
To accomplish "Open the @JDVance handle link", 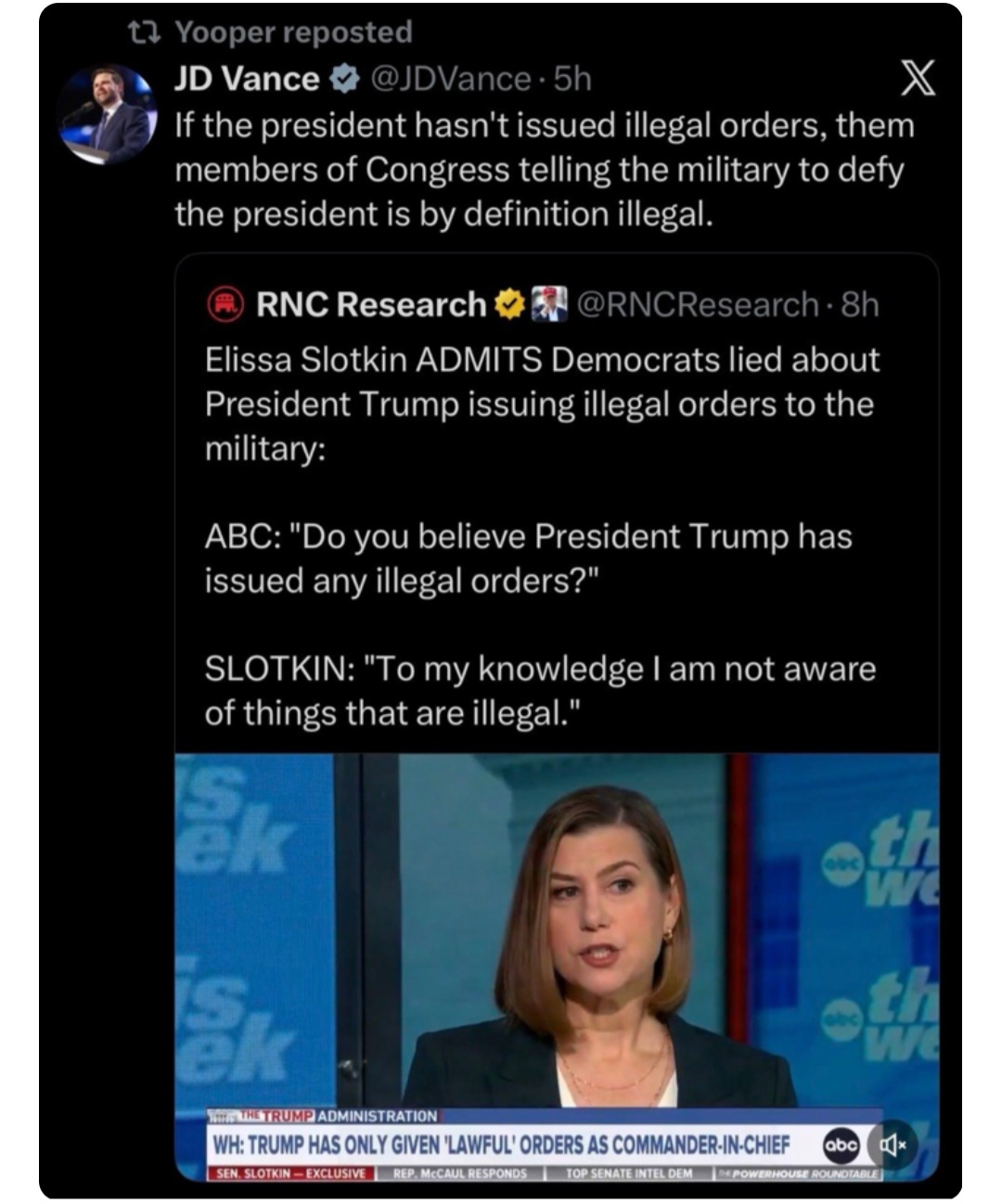I will pyautogui.click(x=451, y=79).
